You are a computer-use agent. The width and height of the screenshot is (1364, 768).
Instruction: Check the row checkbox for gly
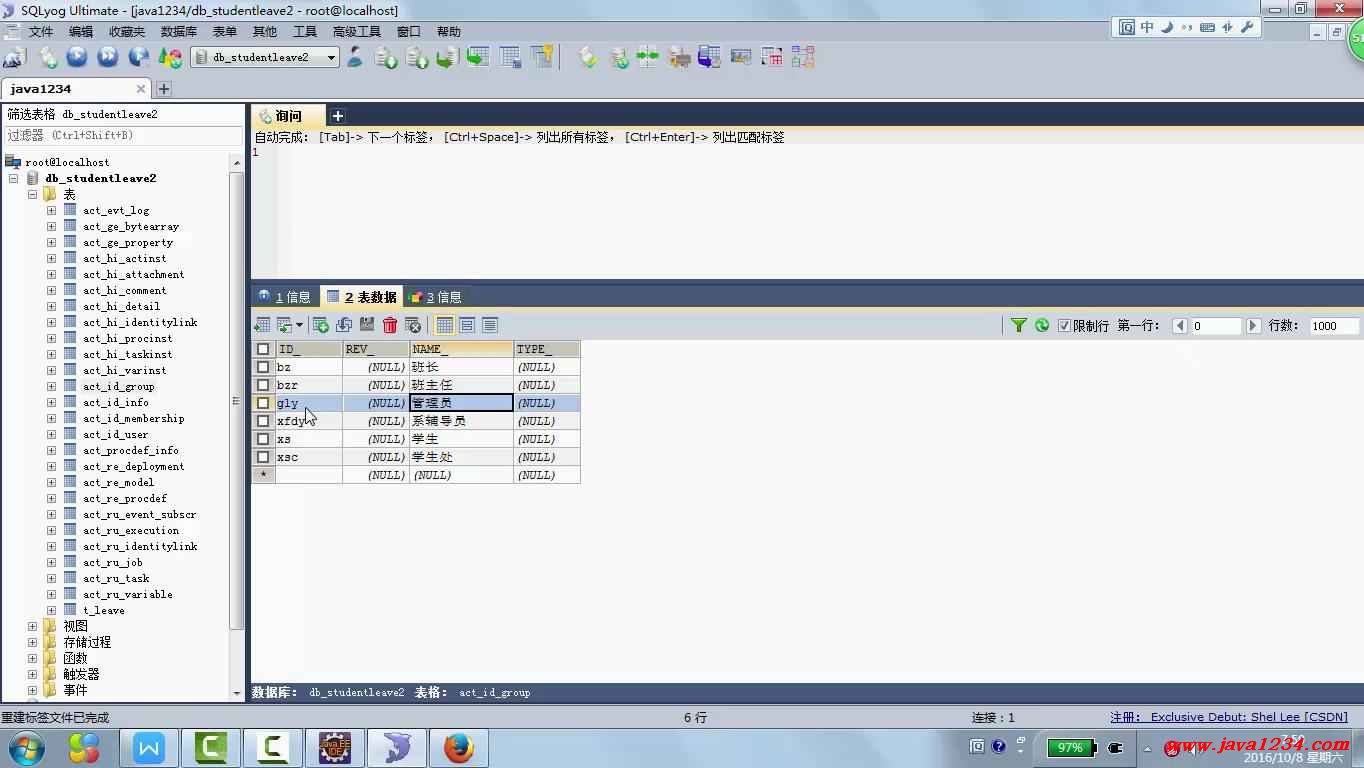pyautogui.click(x=263, y=403)
